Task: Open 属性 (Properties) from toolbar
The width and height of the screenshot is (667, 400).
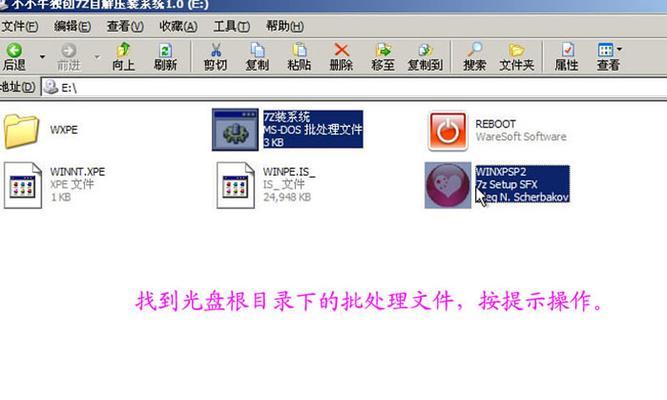Action: point(567,57)
